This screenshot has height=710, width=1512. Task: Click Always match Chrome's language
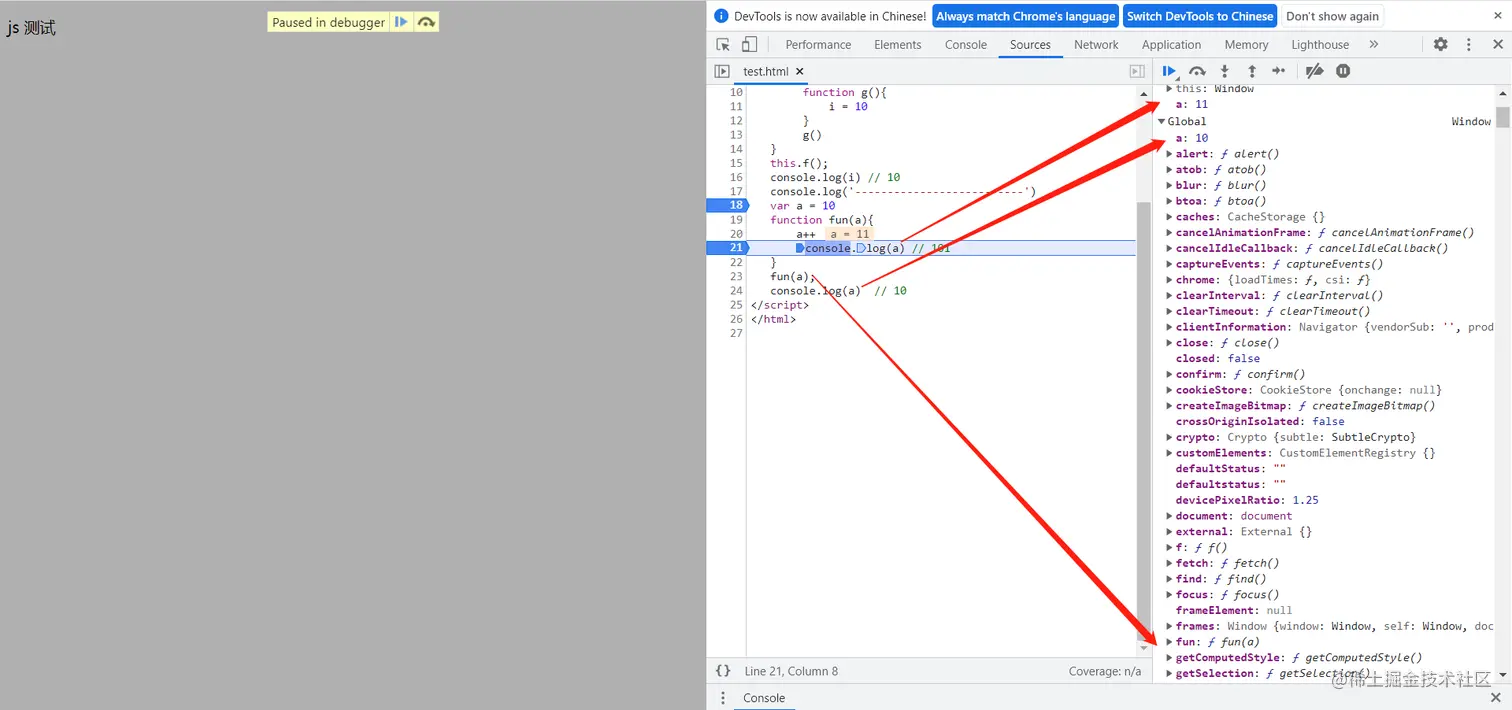(1025, 16)
